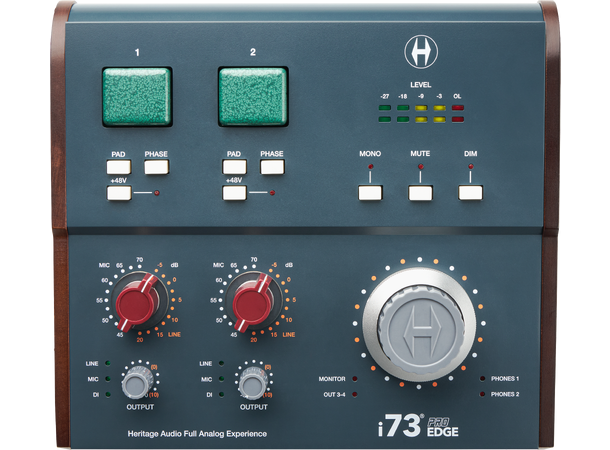Click the MONITOR label
610x450 pixels.
[x=332, y=379]
